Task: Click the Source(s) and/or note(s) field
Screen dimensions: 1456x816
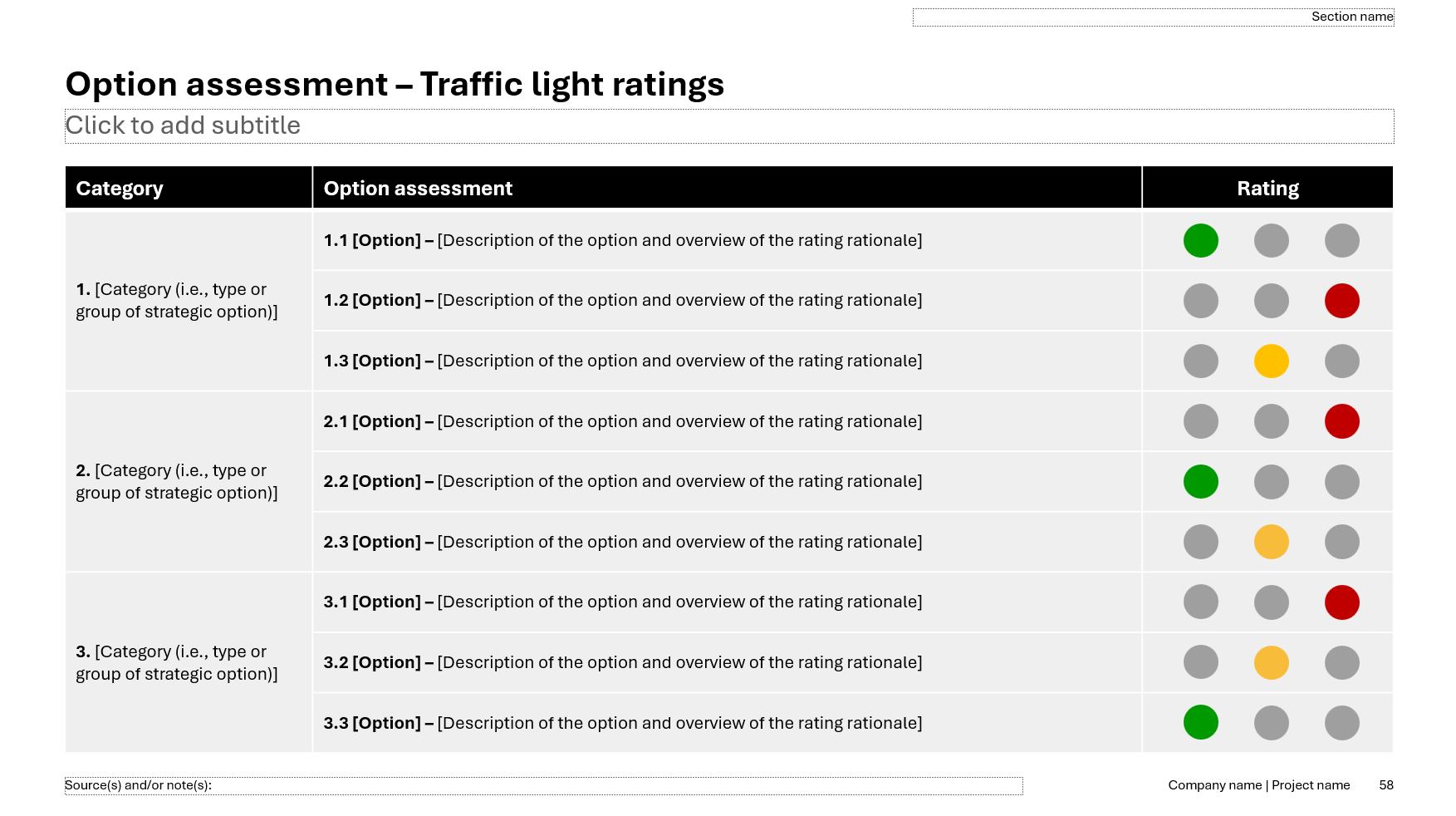Action: [543, 786]
